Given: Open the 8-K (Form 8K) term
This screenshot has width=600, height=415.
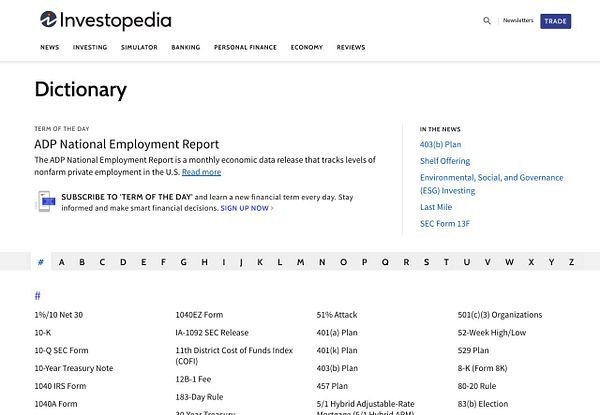Looking at the screenshot, I should (x=483, y=368).
